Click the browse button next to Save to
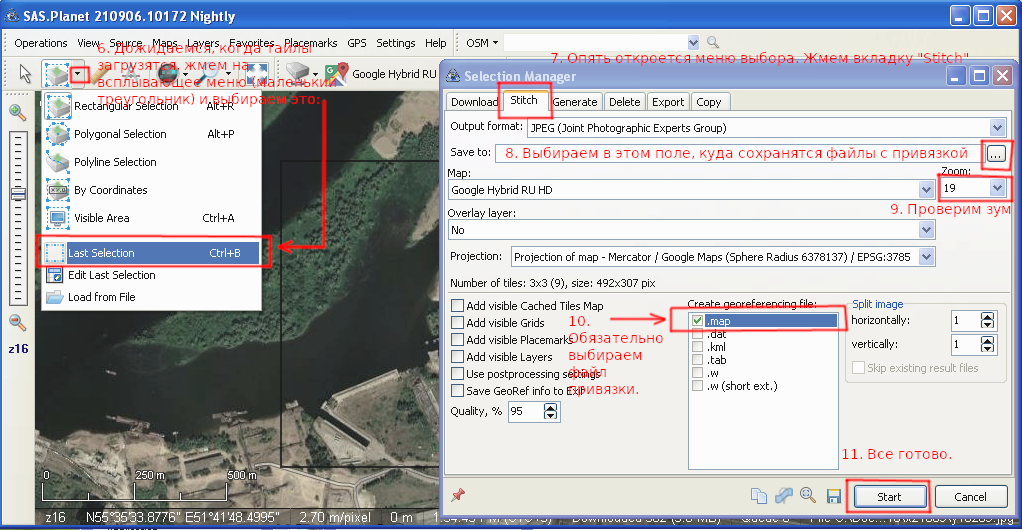This screenshot has width=1022, height=530. pyautogui.click(x=995, y=153)
